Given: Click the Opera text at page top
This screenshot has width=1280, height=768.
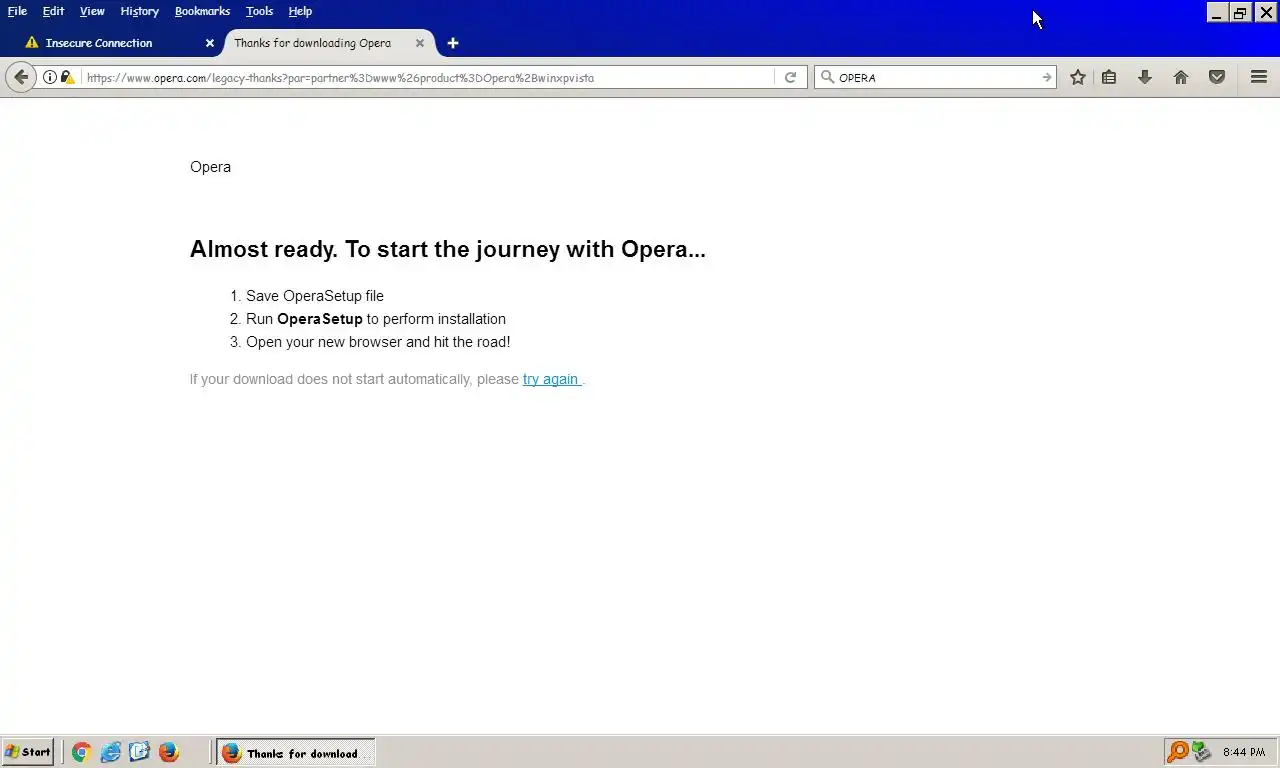Looking at the screenshot, I should (210, 167).
